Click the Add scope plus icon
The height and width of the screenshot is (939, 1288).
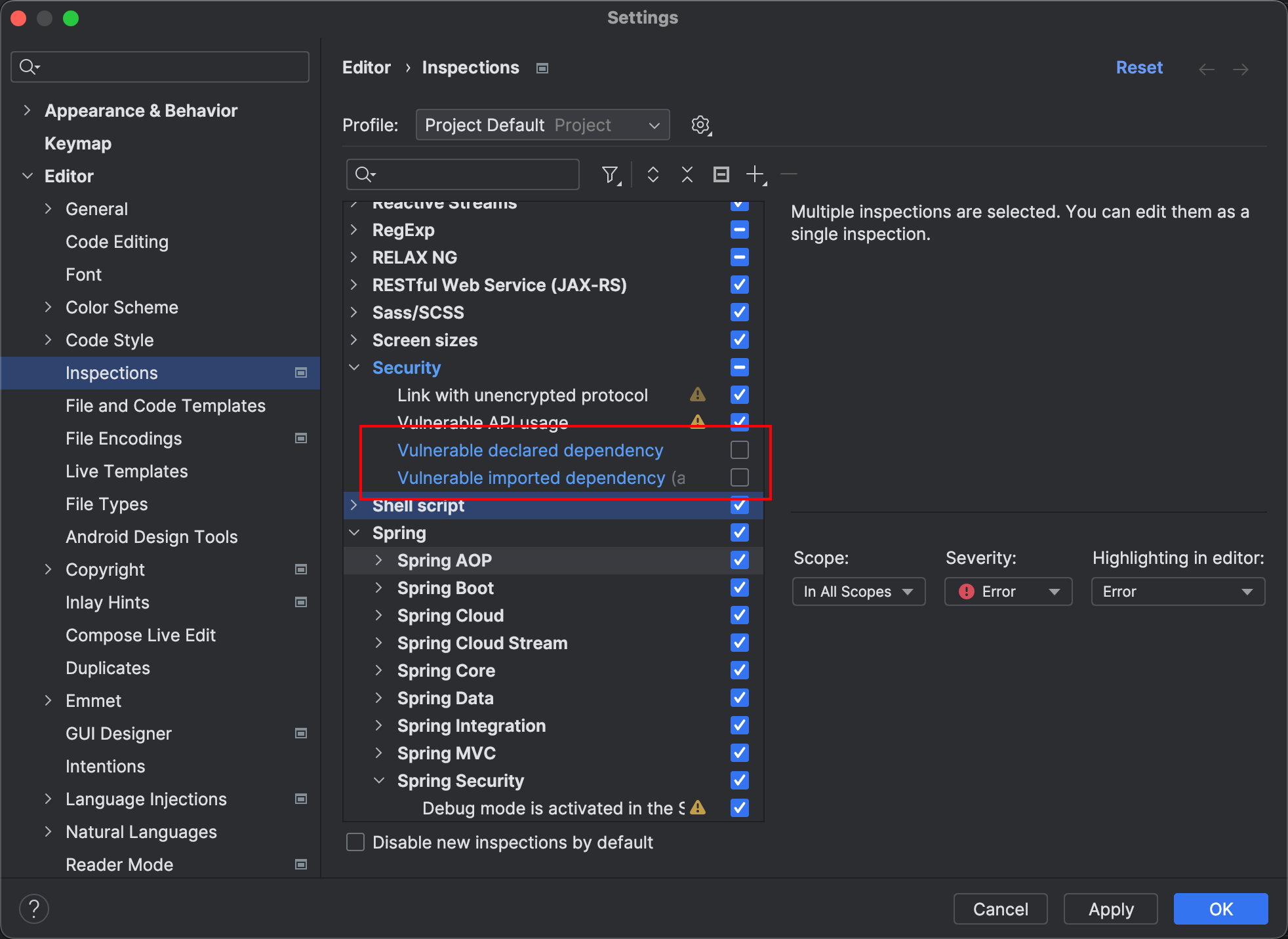[755, 174]
